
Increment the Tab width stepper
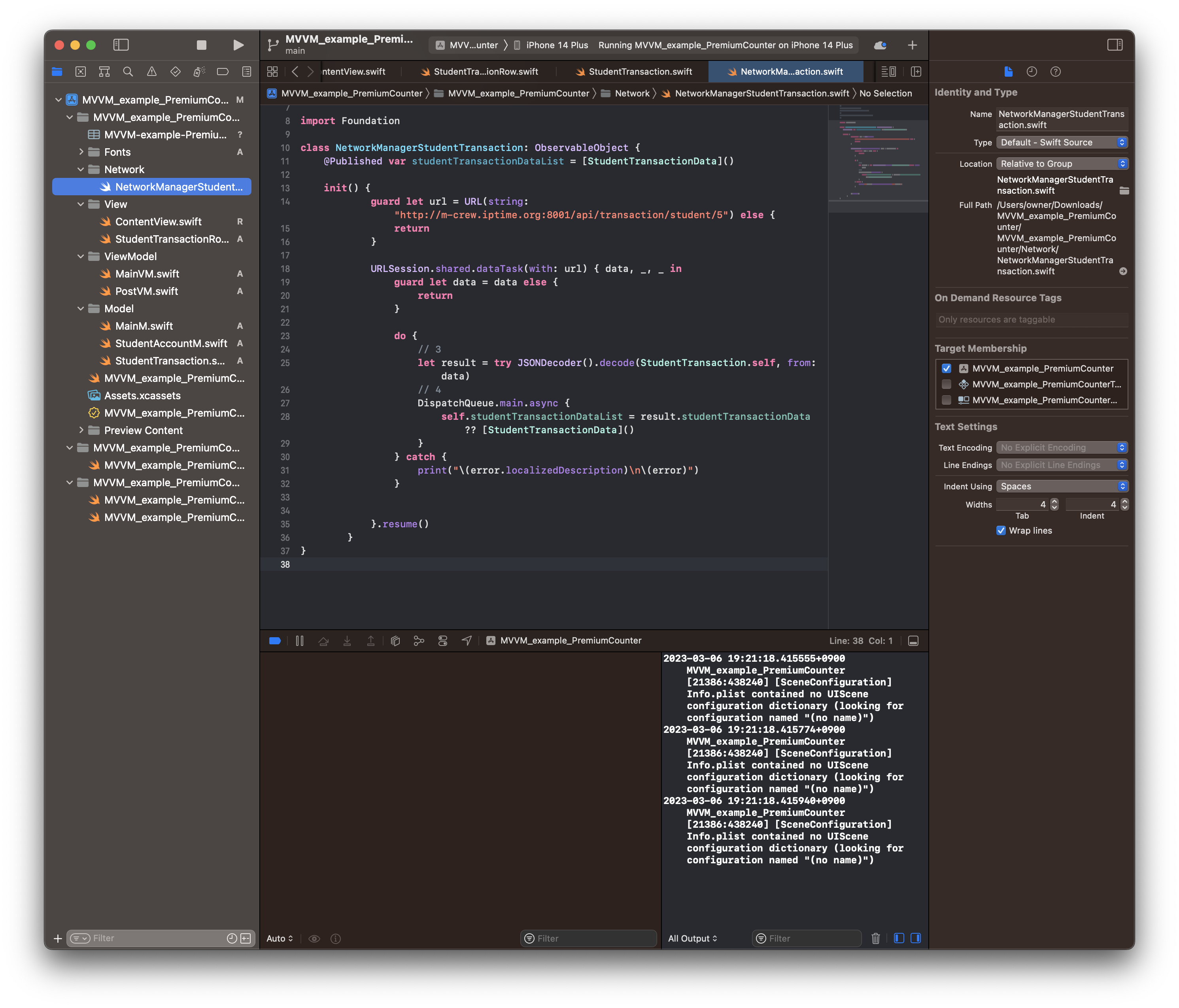click(x=1054, y=502)
